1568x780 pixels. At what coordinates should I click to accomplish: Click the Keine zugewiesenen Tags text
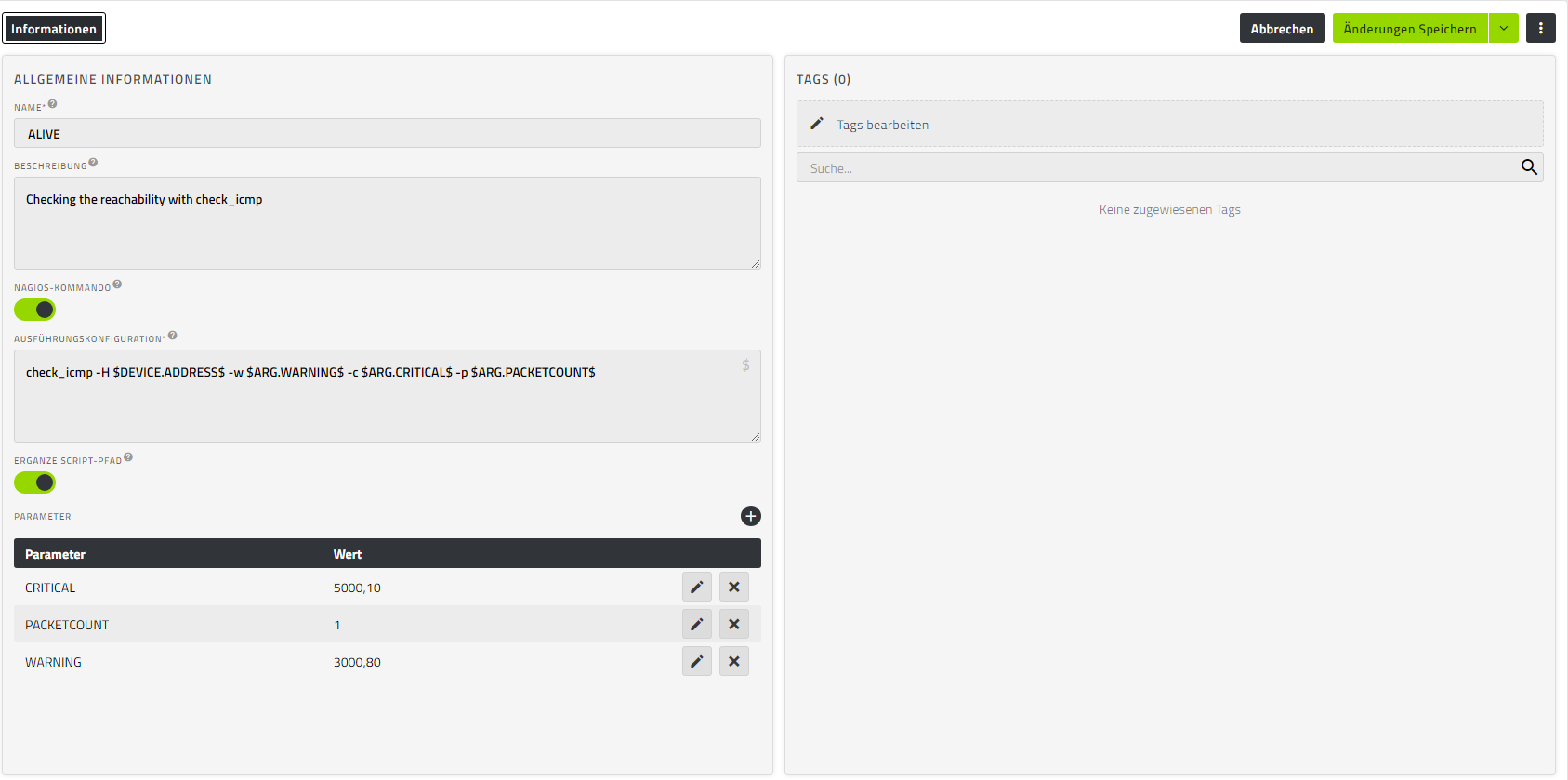coord(1170,209)
